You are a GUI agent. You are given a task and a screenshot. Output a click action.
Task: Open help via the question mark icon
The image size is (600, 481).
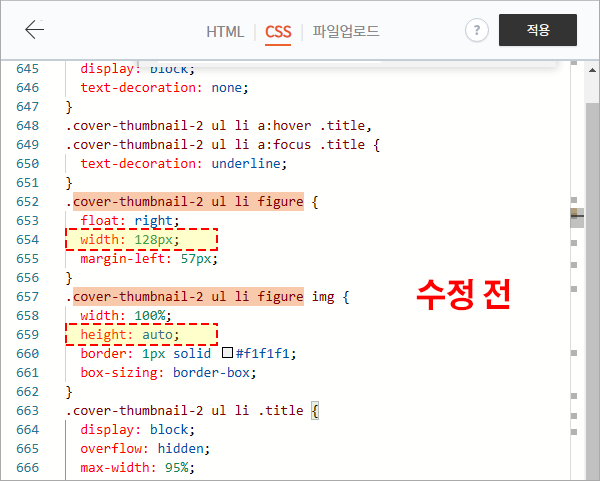(476, 30)
